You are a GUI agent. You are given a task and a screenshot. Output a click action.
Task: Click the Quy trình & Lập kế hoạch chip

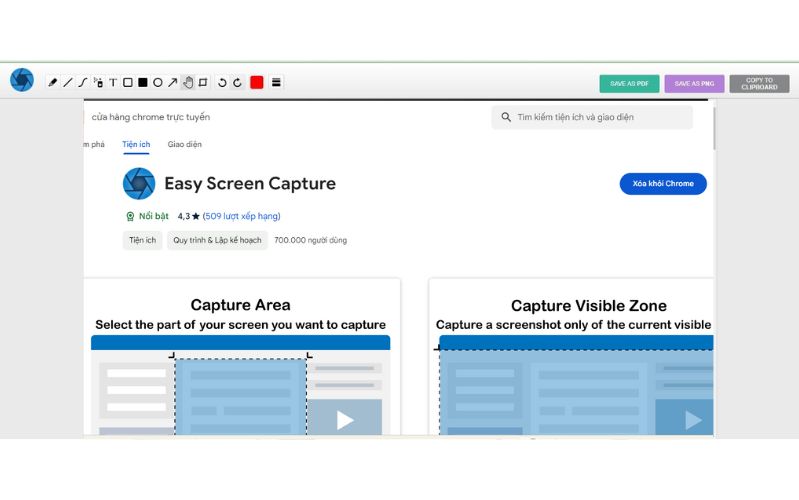tap(217, 240)
